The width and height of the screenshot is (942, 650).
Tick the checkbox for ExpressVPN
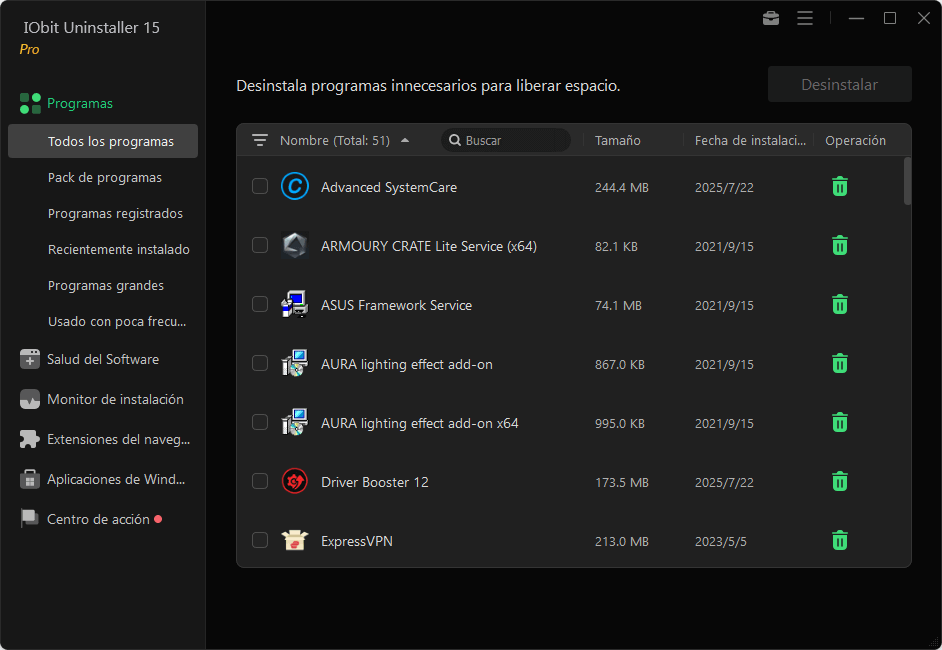(260, 541)
